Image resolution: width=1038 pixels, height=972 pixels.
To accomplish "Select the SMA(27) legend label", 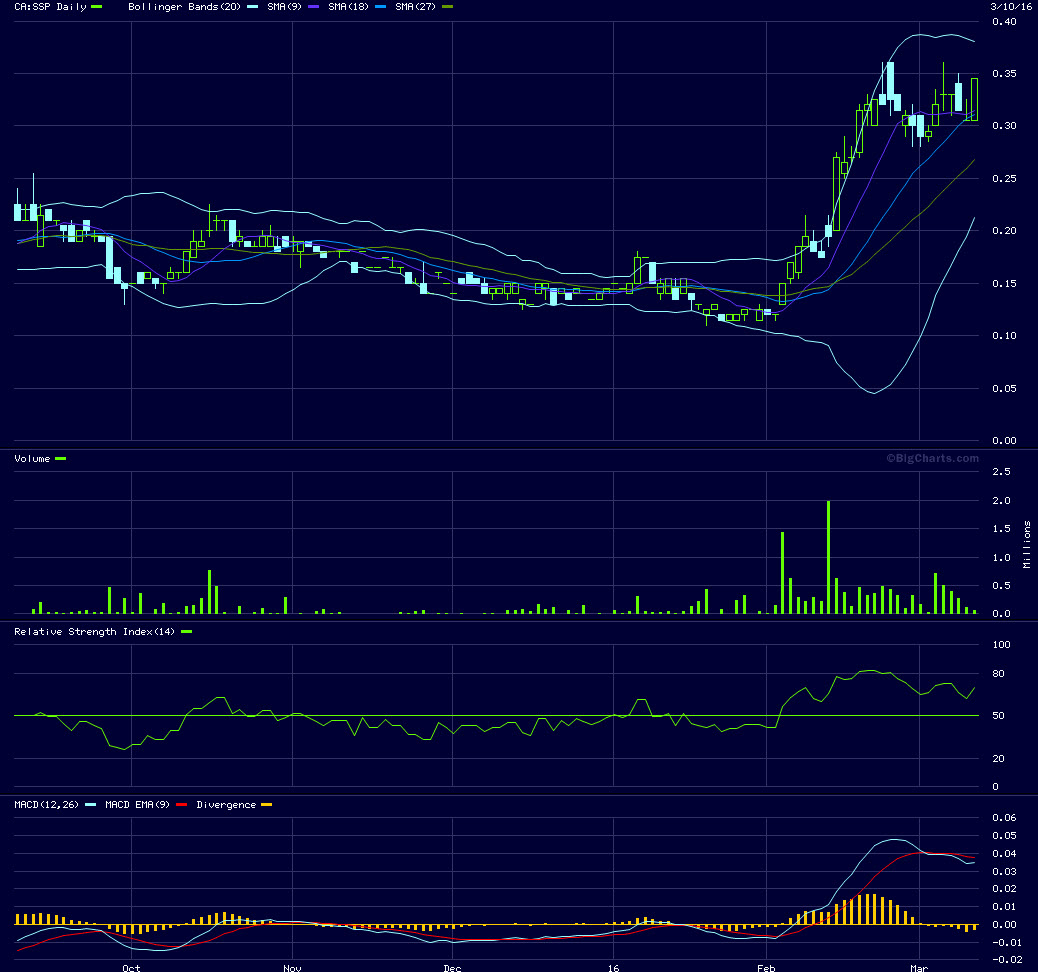I will (x=415, y=7).
